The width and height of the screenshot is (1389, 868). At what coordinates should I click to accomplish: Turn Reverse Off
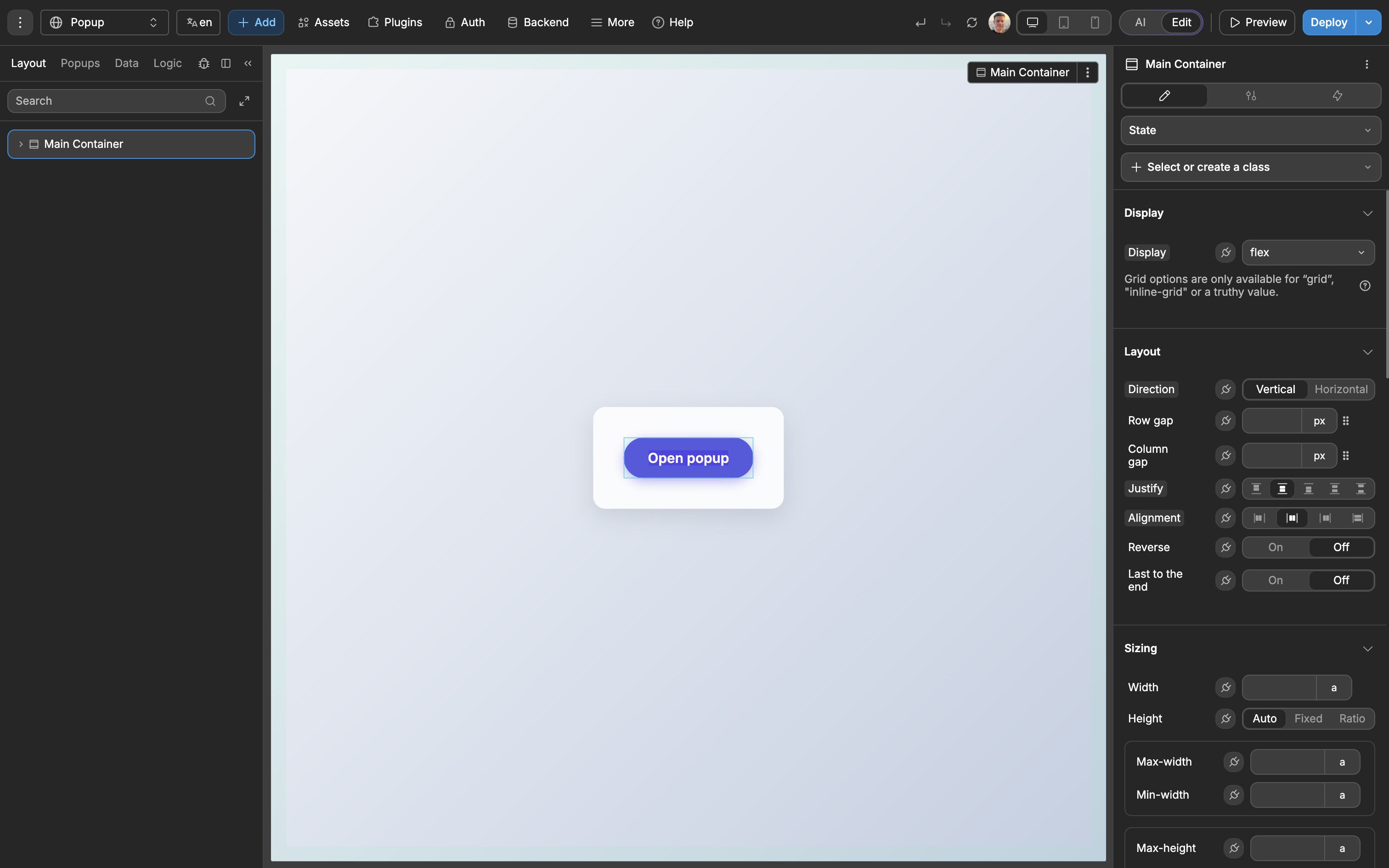(x=1341, y=547)
